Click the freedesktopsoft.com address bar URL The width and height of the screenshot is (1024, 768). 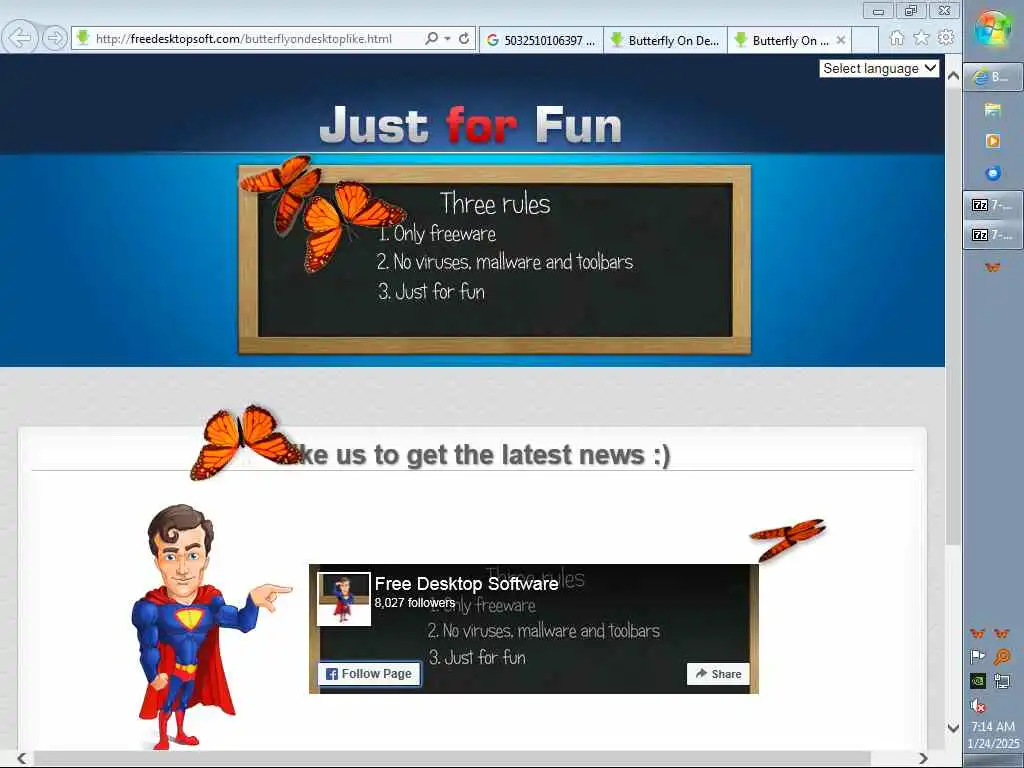coord(244,39)
